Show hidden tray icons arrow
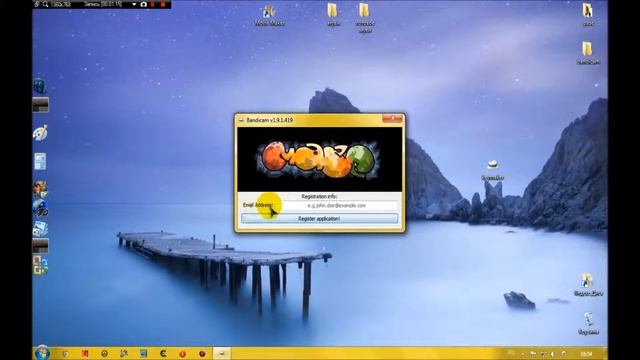640x360 pixels. click(522, 354)
